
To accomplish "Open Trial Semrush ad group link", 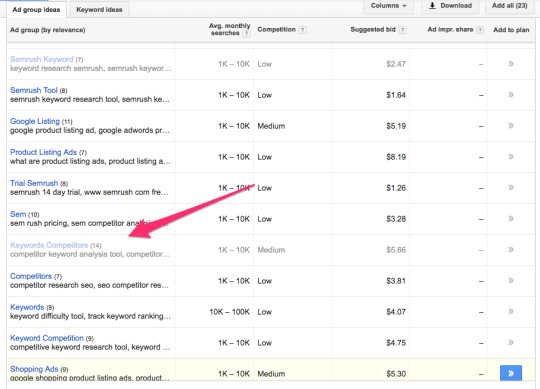I will (x=34, y=183).
